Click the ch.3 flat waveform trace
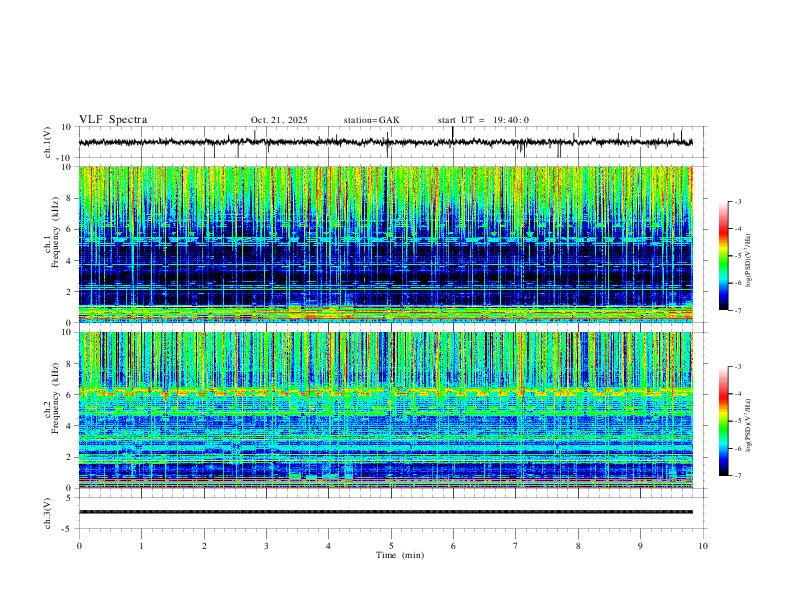This screenshot has height=612, width=792. [x=385, y=512]
